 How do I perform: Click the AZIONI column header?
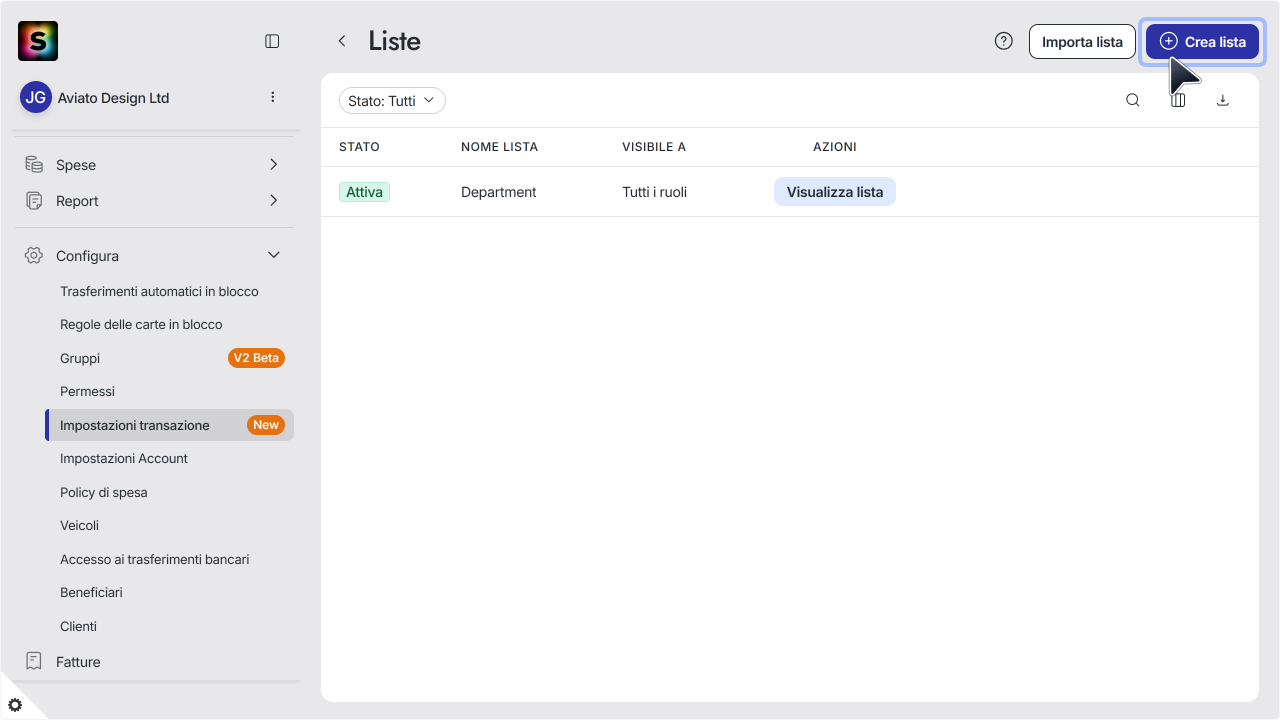pos(835,147)
